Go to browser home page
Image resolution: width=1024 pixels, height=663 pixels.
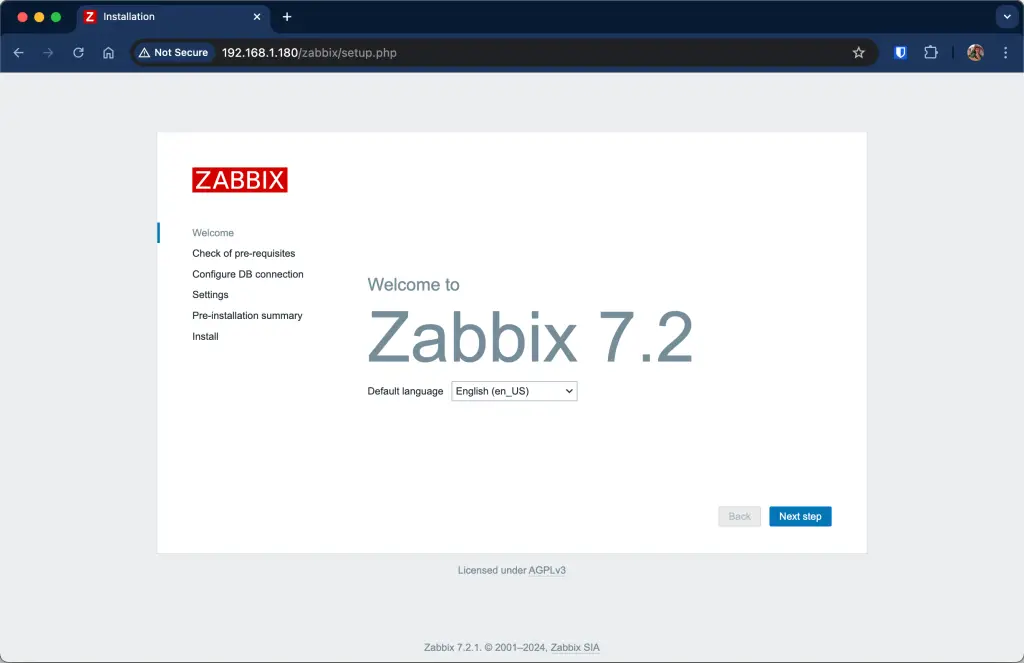pos(108,52)
